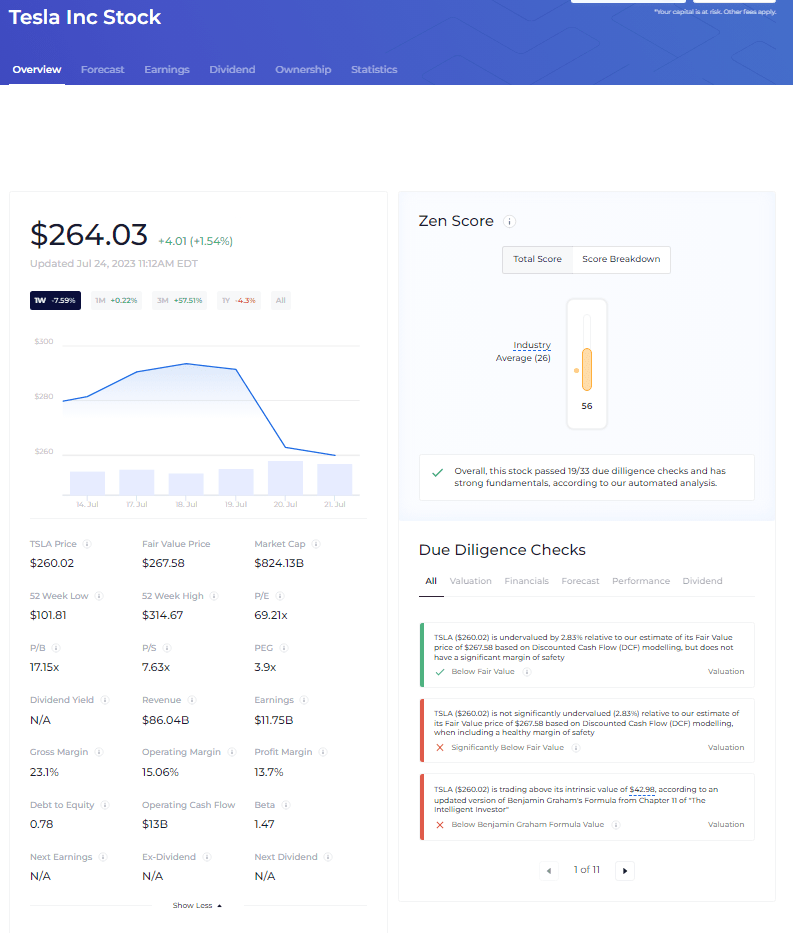Image resolution: width=793 pixels, height=933 pixels.
Task: Click info icon beside Next Earnings
Action: click(x=103, y=857)
